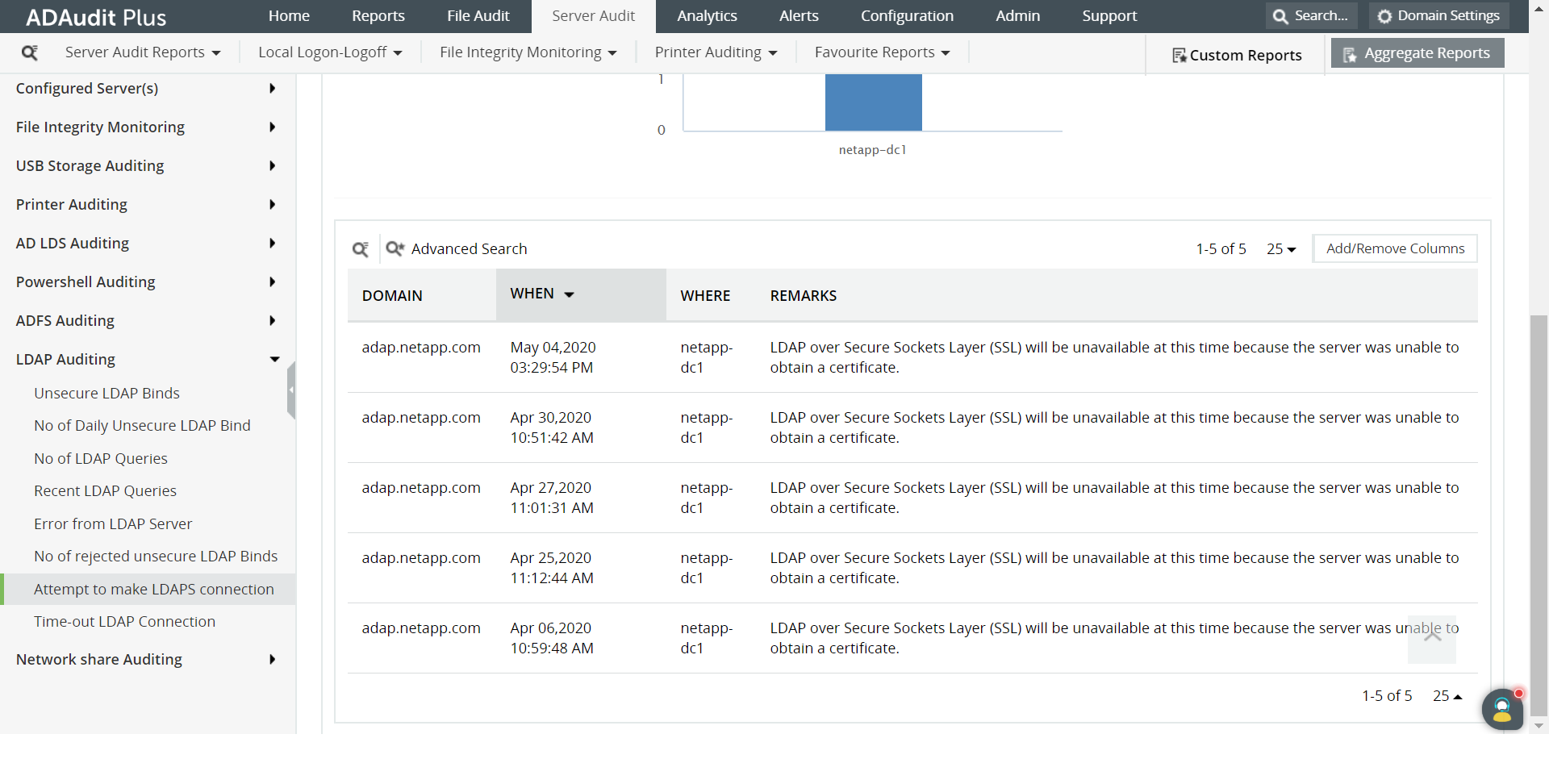1549x784 pixels.
Task: Open top rows-per-page 25 dropdown
Action: 1281,248
